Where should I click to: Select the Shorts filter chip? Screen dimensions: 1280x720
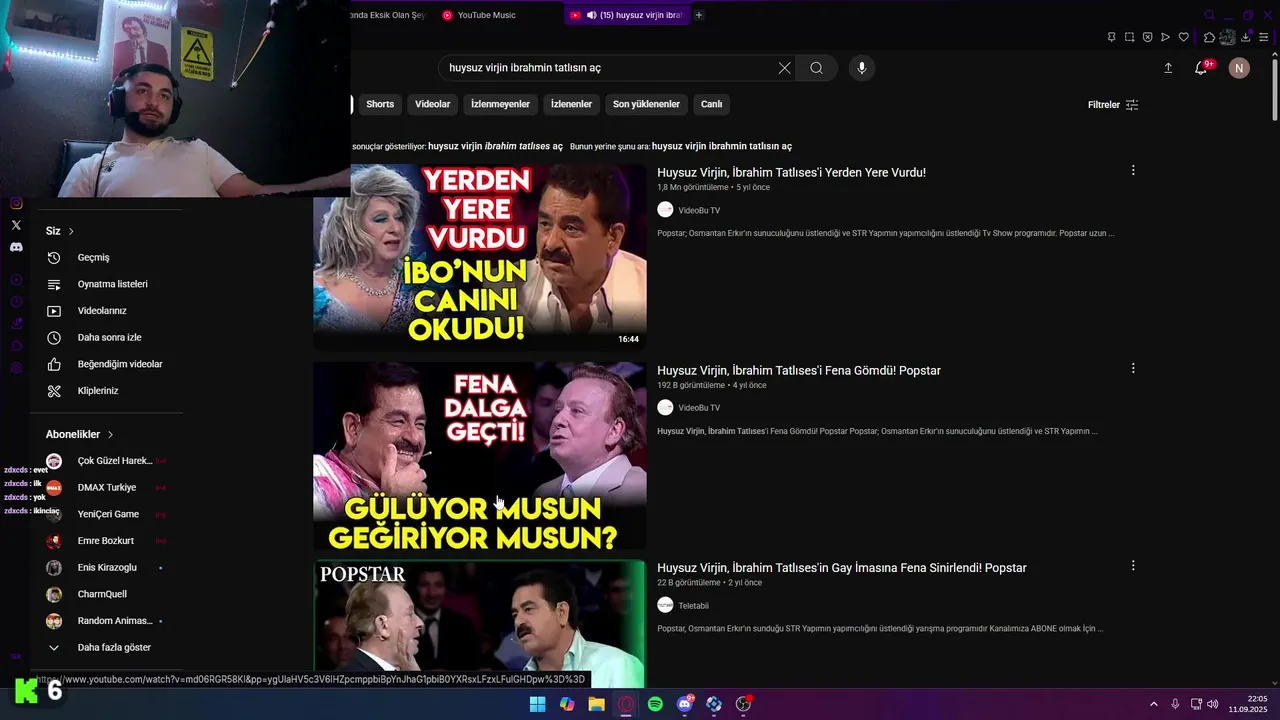click(380, 104)
